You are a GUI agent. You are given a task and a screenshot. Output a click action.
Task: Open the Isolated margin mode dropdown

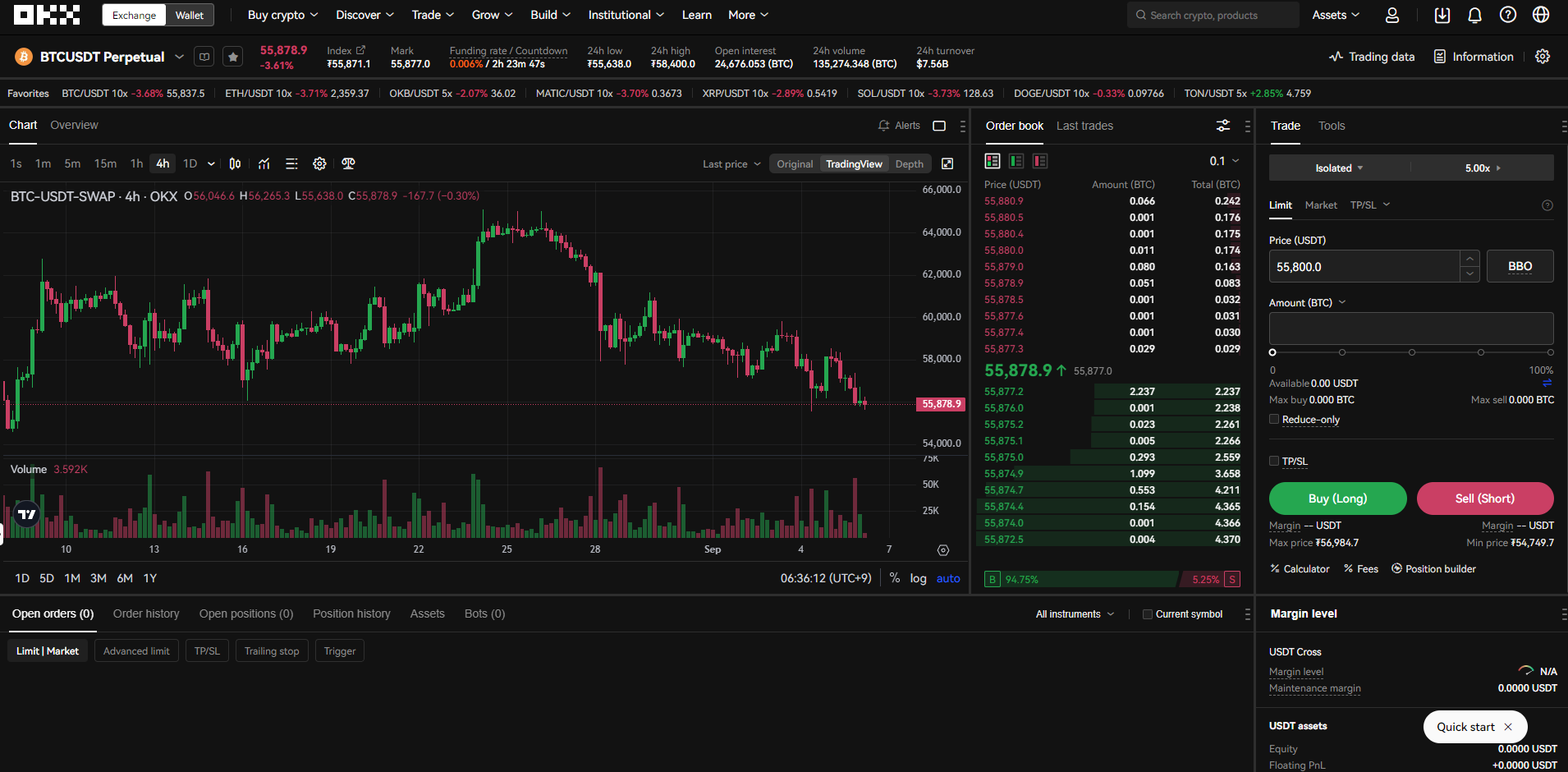pos(1339,168)
